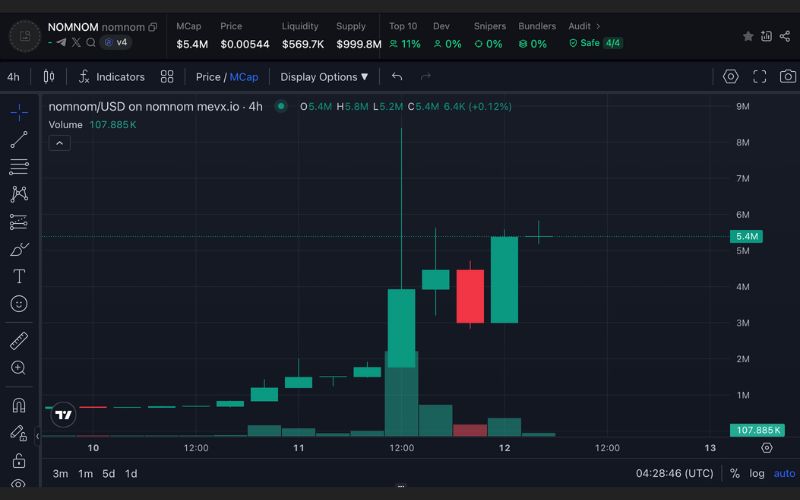Click the Volume indicator label
Image resolution: width=800 pixels, height=500 pixels.
tap(65, 124)
